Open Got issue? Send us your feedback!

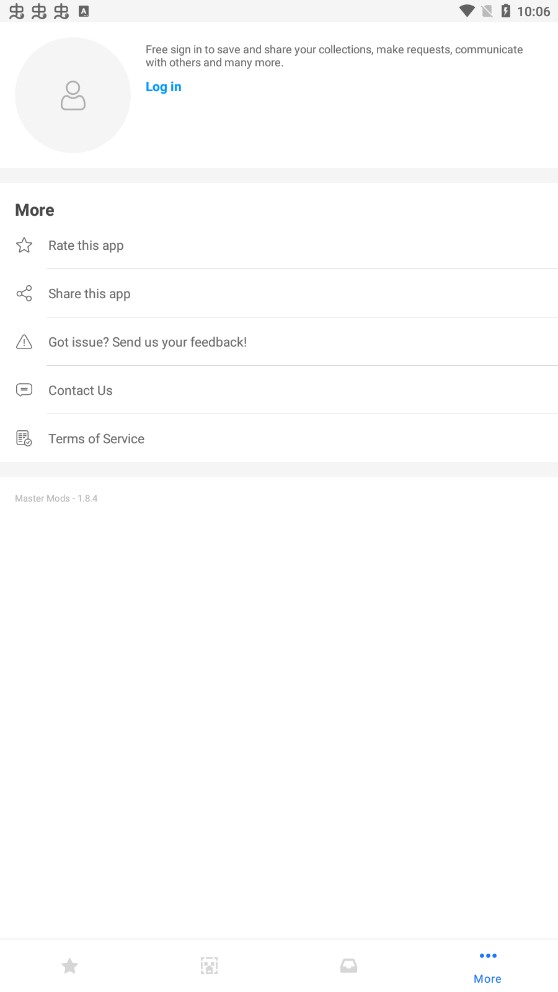click(279, 342)
